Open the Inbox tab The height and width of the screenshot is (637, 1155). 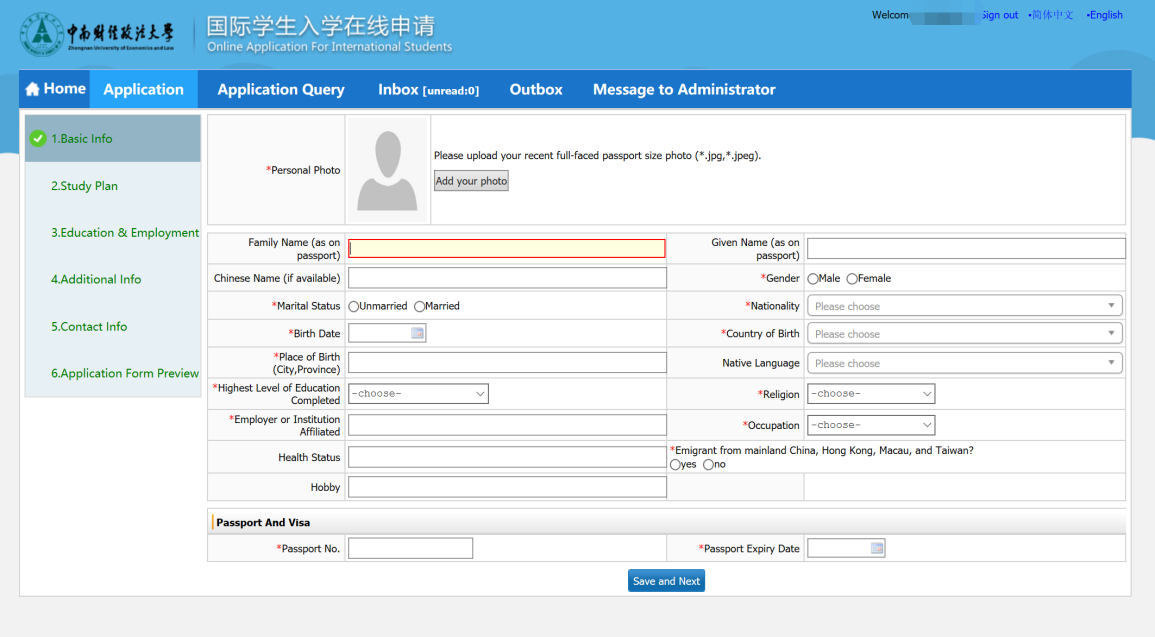427,89
